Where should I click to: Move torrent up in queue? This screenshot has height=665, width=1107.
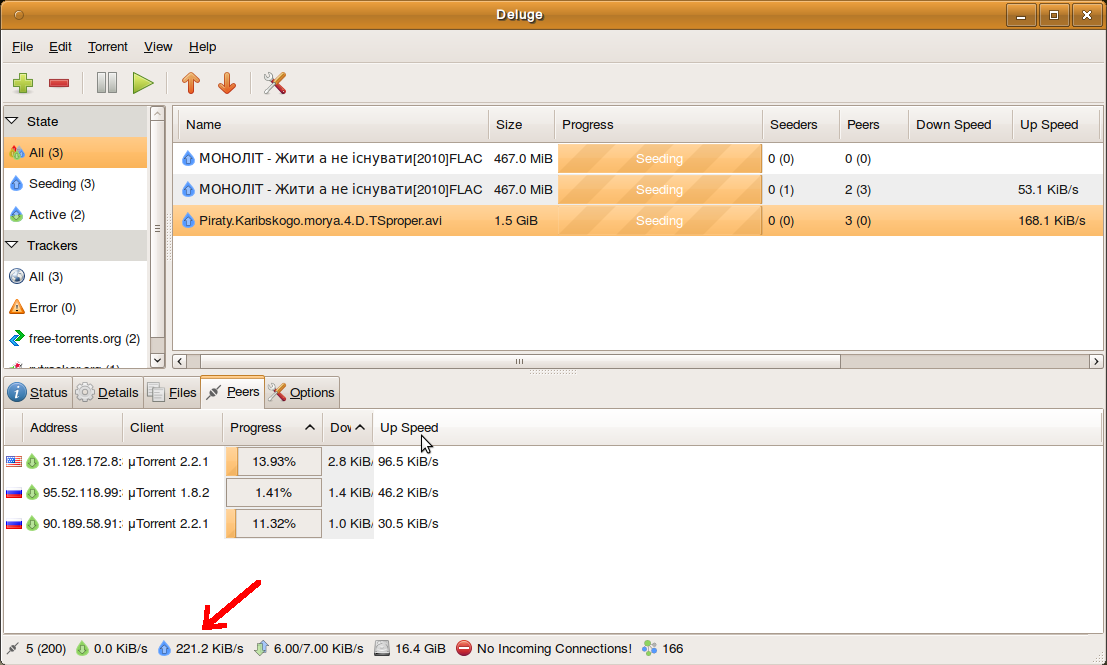click(190, 83)
